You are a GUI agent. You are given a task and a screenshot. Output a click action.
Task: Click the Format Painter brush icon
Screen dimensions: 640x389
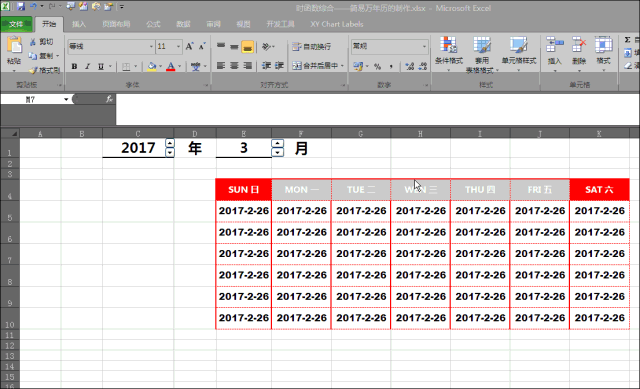pyautogui.click(x=33, y=70)
